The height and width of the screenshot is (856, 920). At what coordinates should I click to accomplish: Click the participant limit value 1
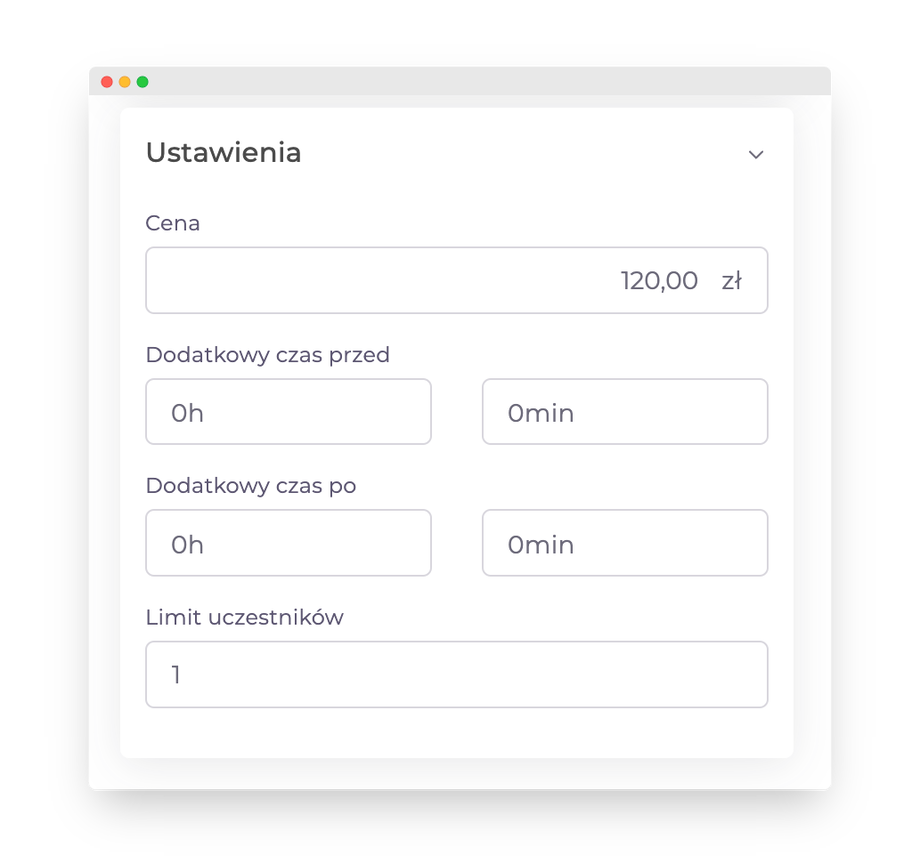176,675
